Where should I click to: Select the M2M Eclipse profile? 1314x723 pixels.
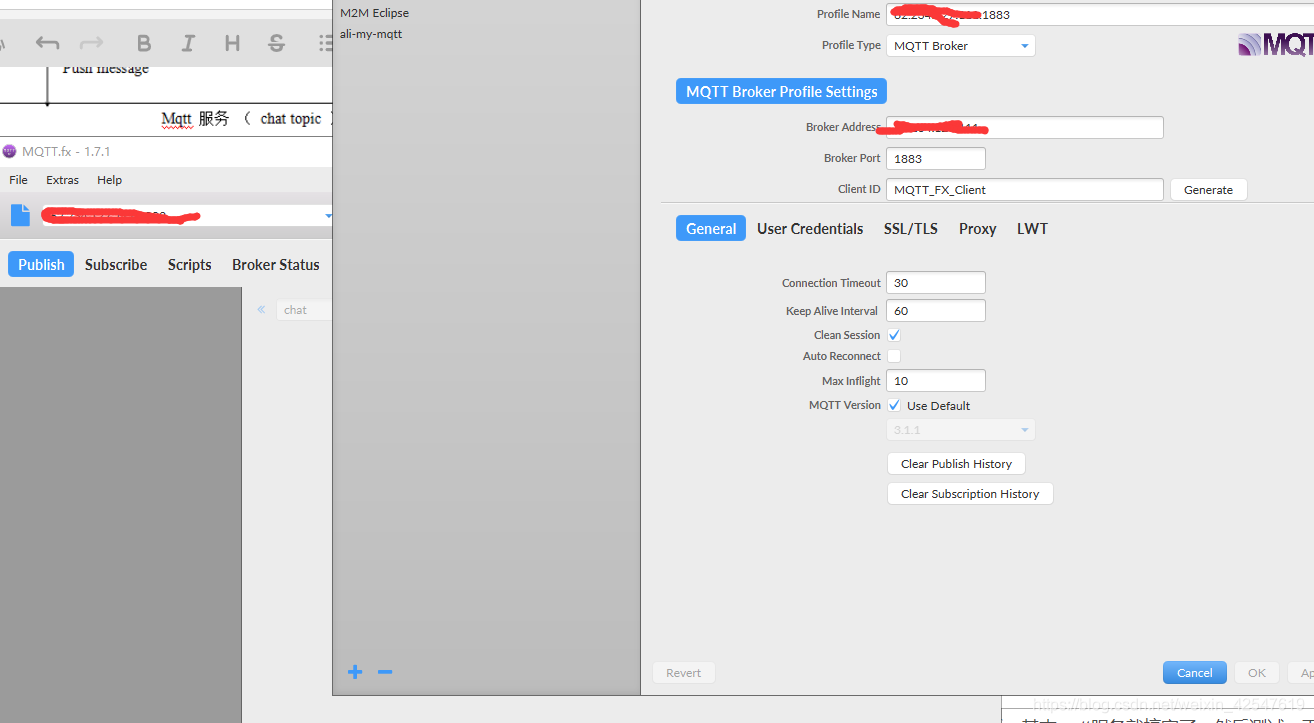(374, 13)
